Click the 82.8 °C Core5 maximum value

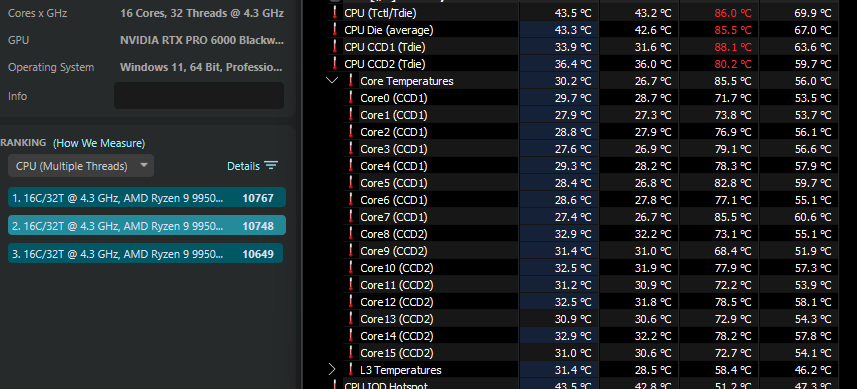tap(732, 183)
